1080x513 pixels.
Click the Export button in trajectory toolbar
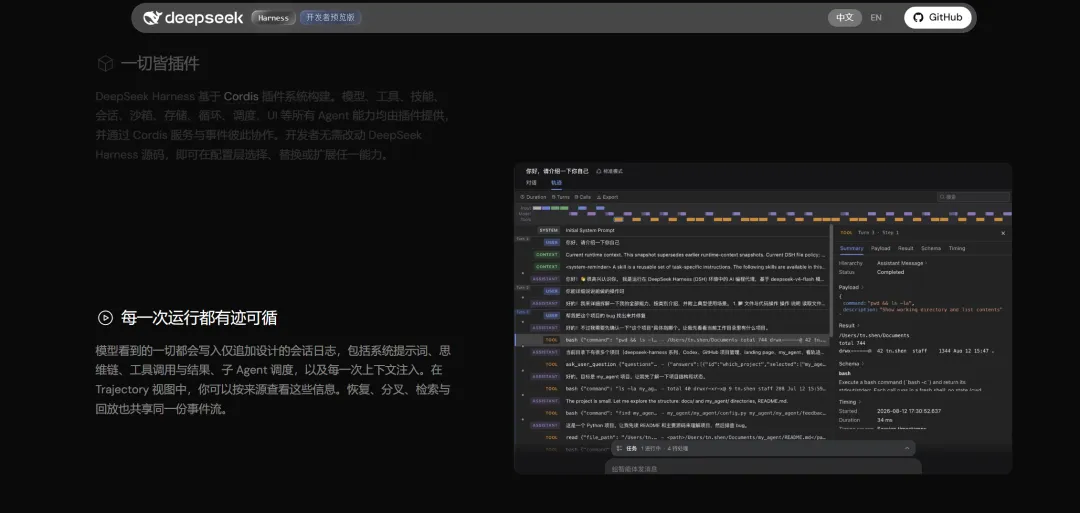click(x=607, y=197)
